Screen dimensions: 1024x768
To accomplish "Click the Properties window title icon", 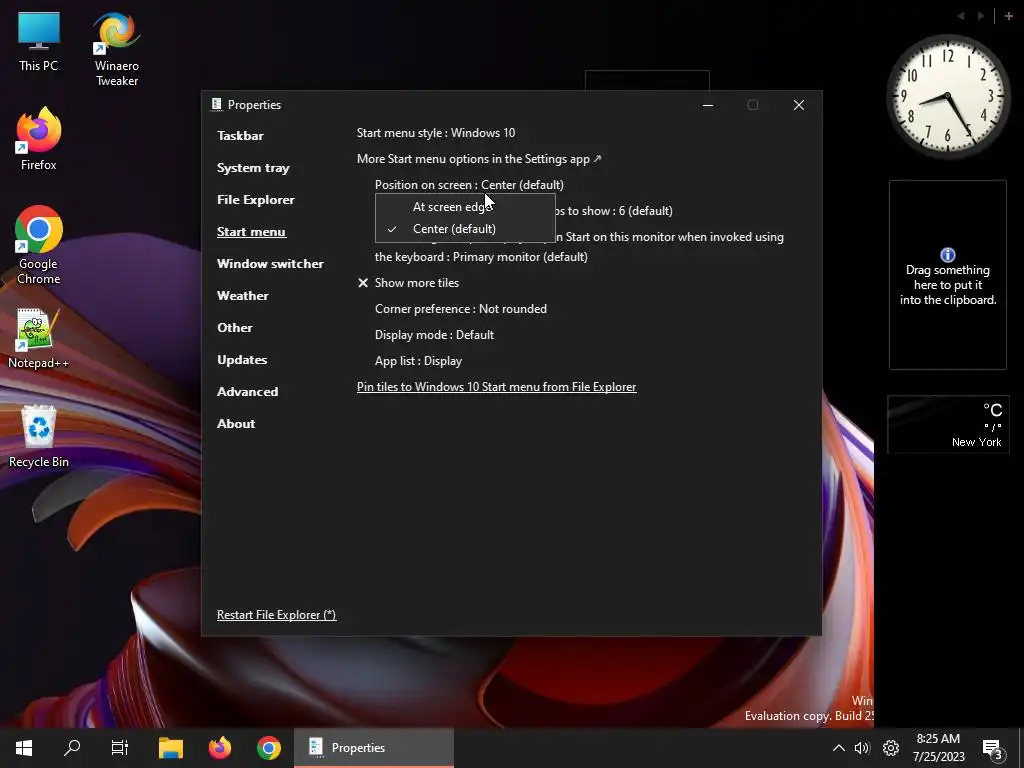I will 216,104.
